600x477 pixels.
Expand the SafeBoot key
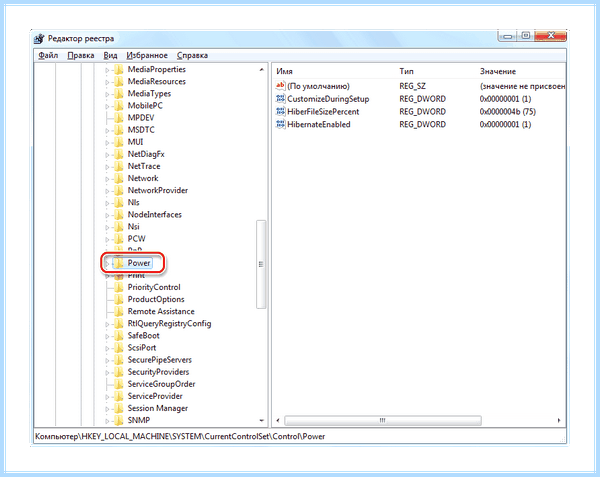tap(107, 336)
